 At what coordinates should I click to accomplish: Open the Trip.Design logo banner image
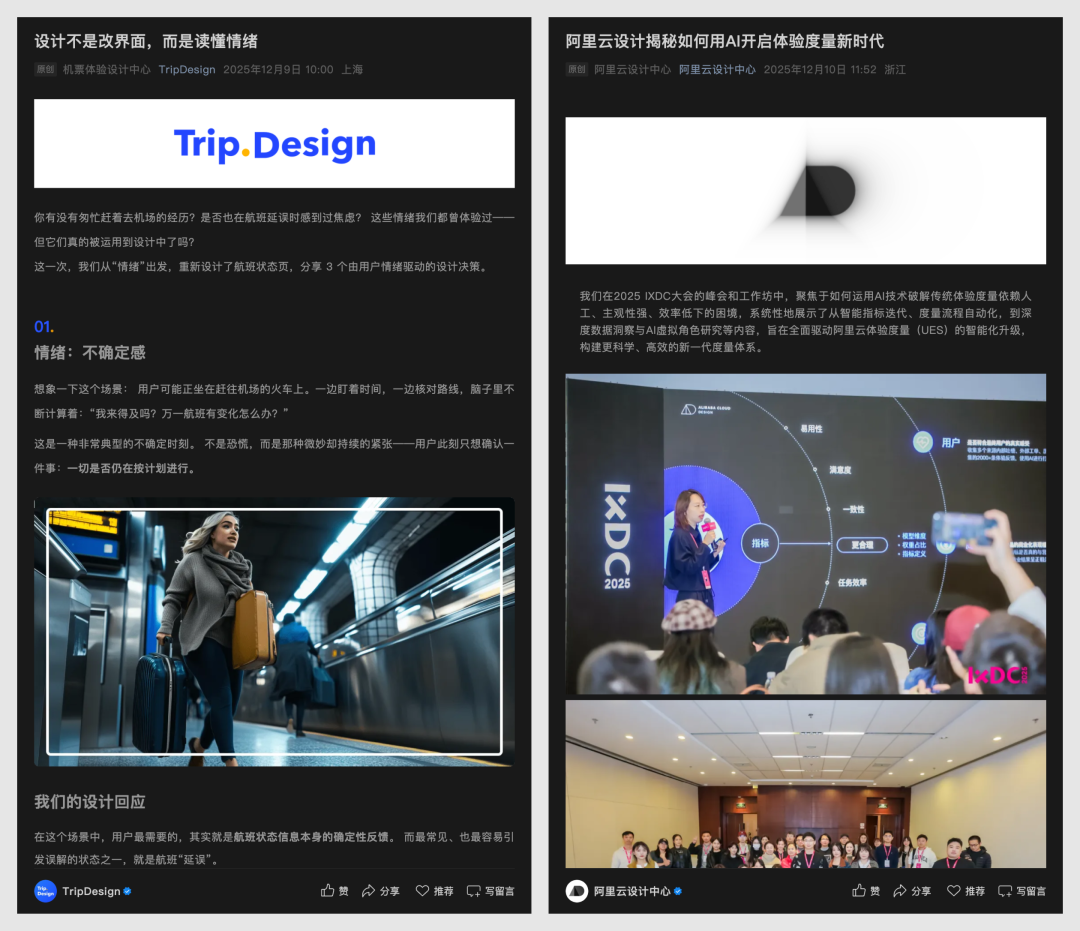point(274,143)
